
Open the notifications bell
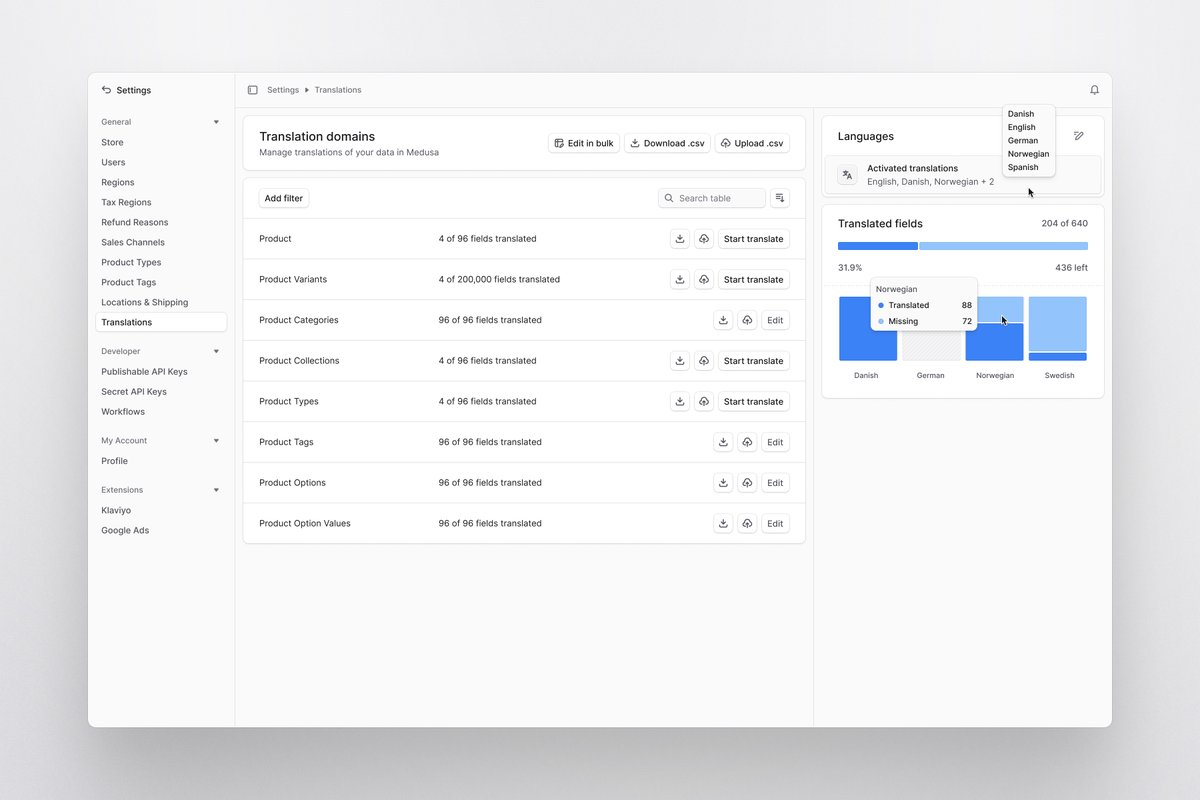pos(1094,90)
